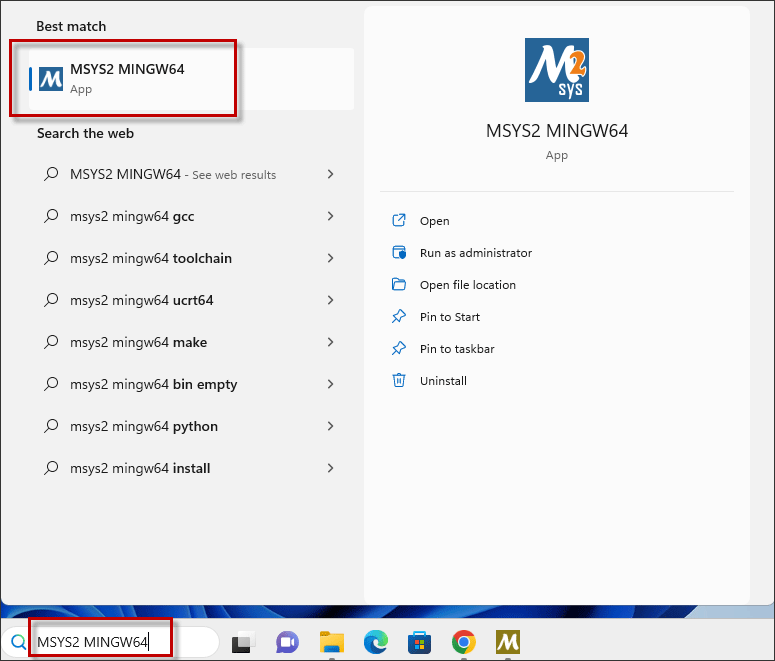
Task: Expand the msys2 mingw64 bin empty chevron
Action: coord(331,384)
